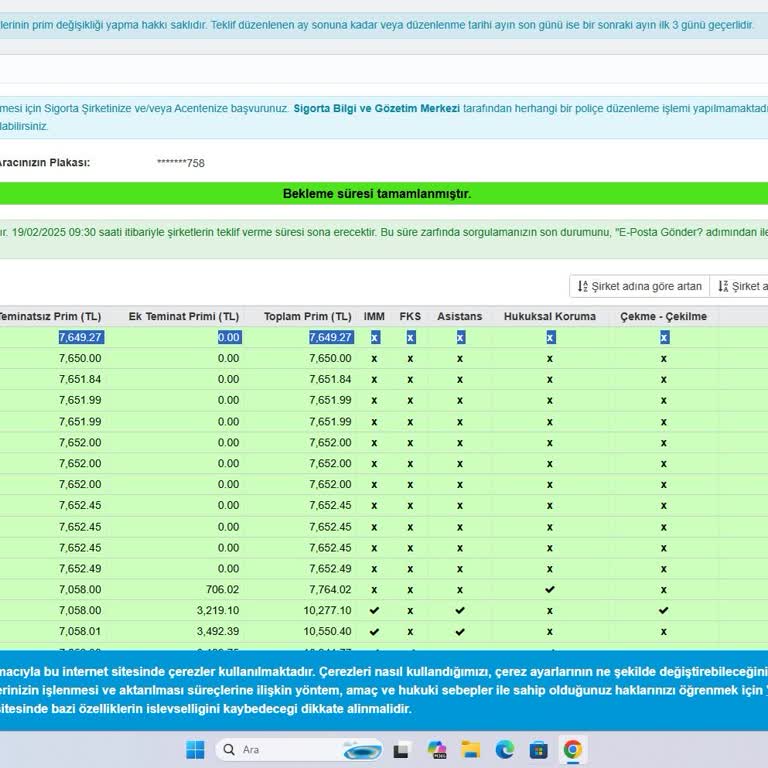Viewport: 768px width, 768px height.
Task: Click the IMM column header
Action: (x=374, y=316)
